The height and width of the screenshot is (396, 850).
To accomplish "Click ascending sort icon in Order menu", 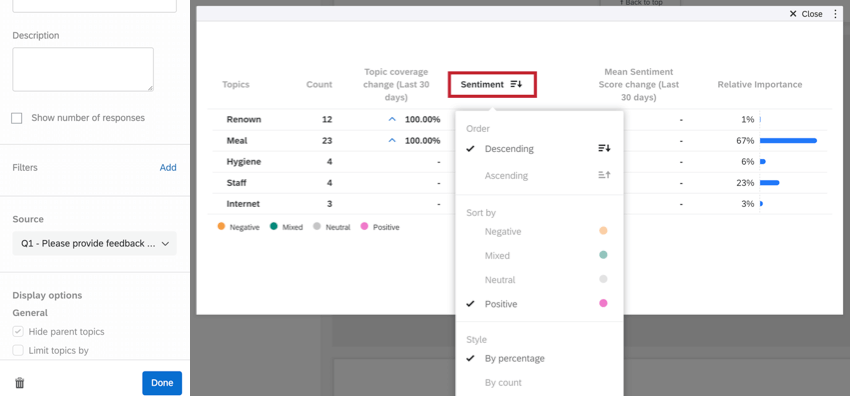I will point(604,175).
